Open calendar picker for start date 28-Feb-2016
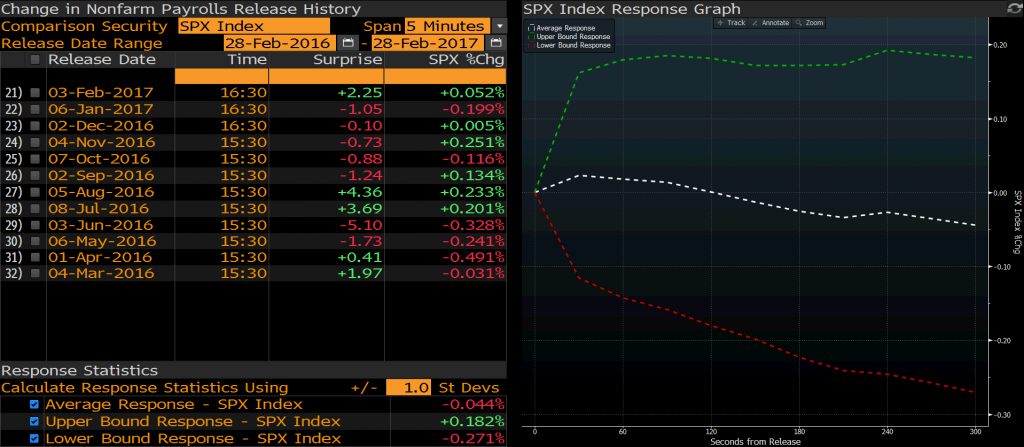 click(348, 43)
